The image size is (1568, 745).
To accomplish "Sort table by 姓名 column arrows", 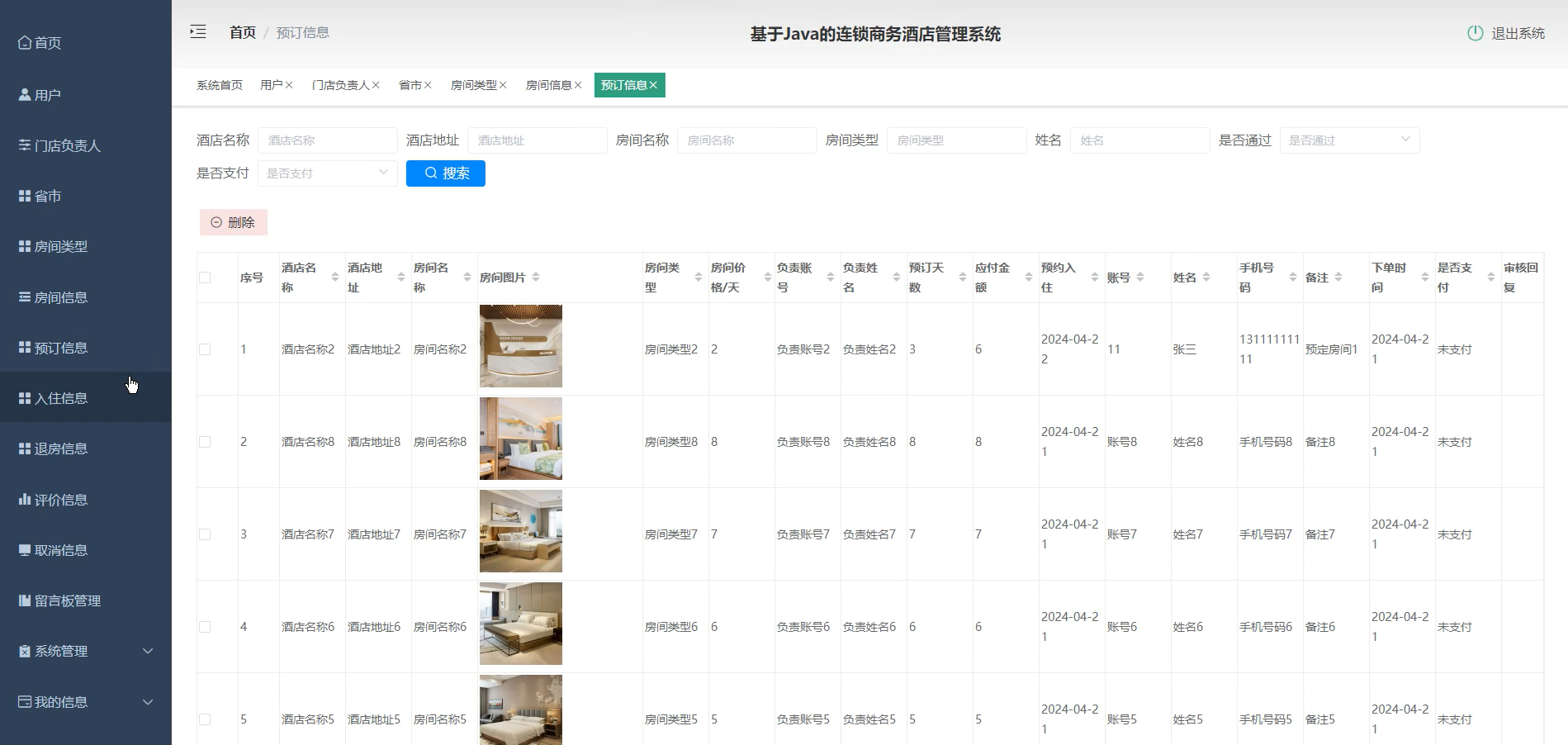I will [x=1206, y=278].
